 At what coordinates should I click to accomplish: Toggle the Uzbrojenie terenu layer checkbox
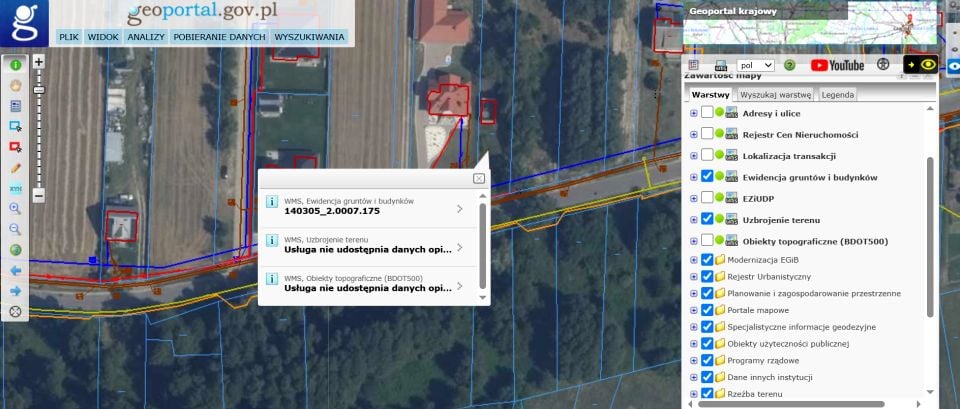point(707,219)
